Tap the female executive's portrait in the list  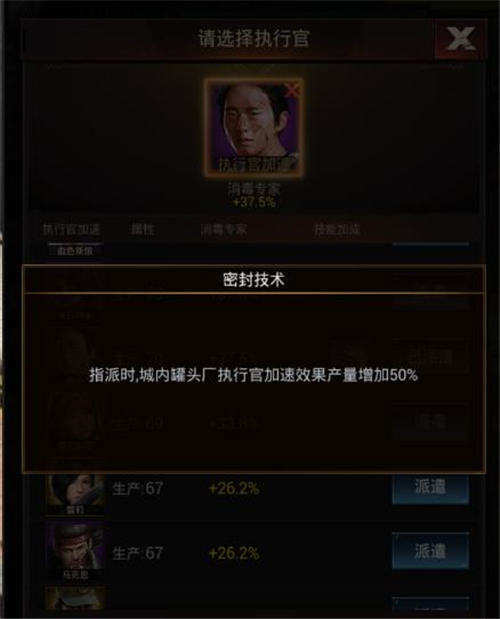coord(75,493)
